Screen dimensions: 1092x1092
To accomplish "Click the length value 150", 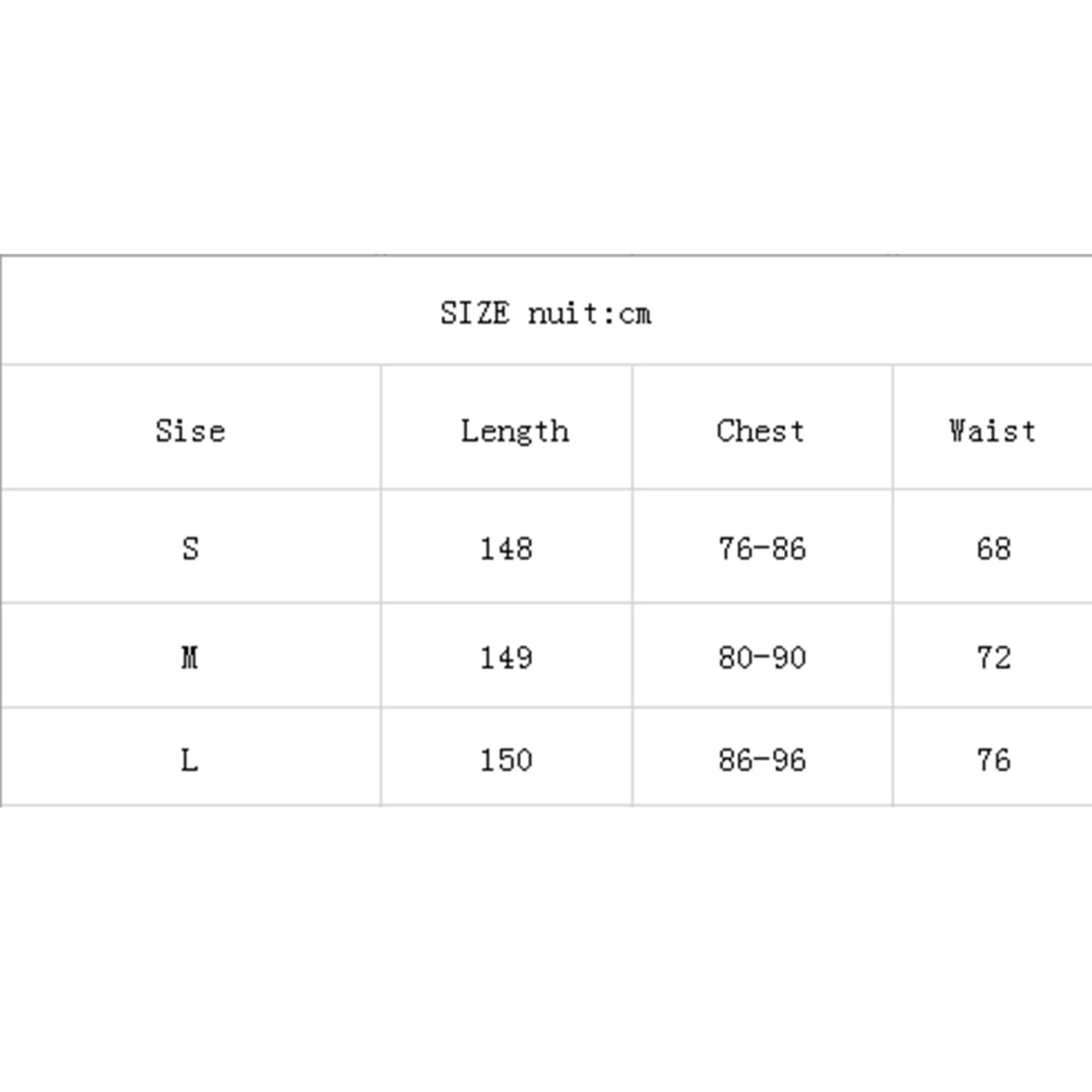I will point(506,760).
